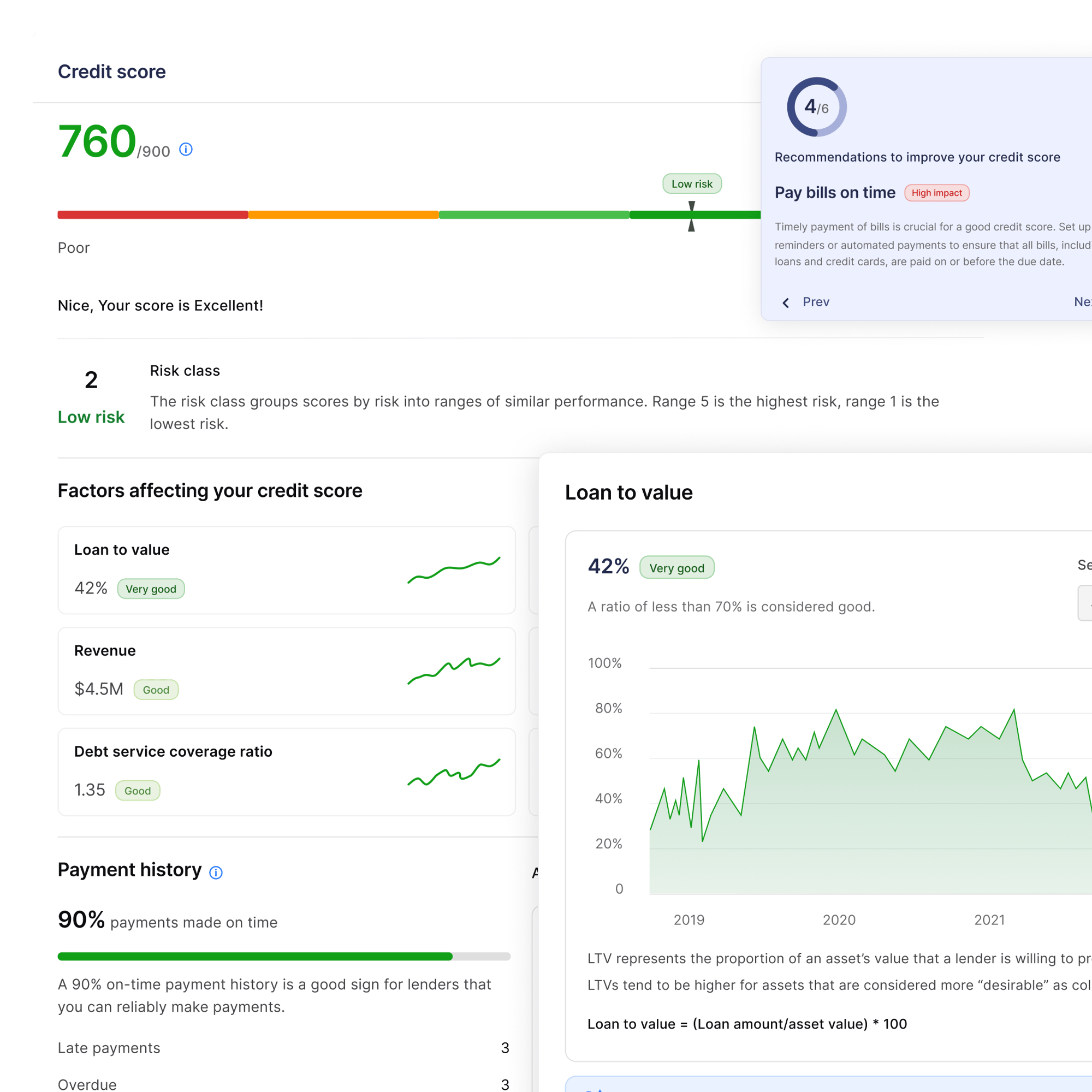Click the payments on-time progress bar
The width and height of the screenshot is (1092, 1092).
point(284,957)
